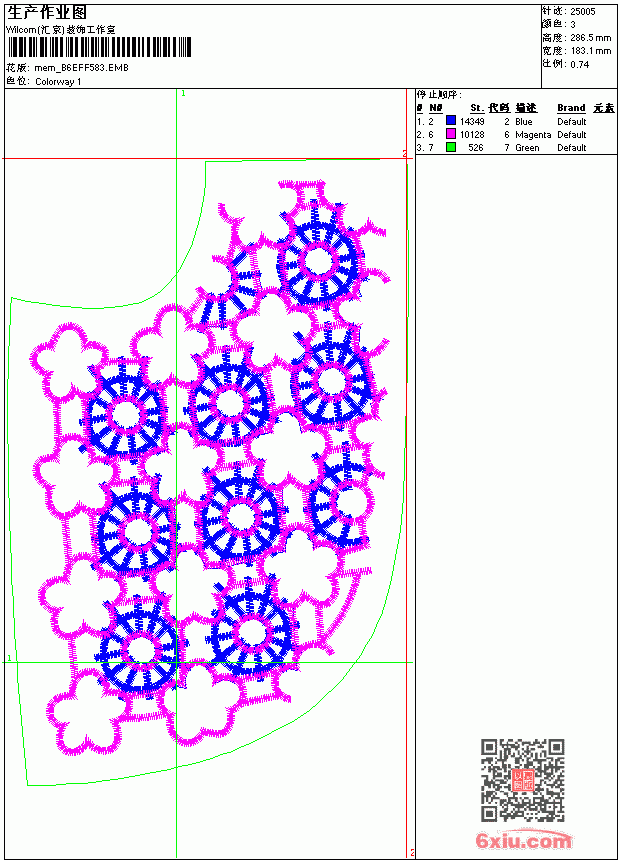Click the red seal inside the QR code
Screen dimensions: 620x860
[x=522, y=780]
